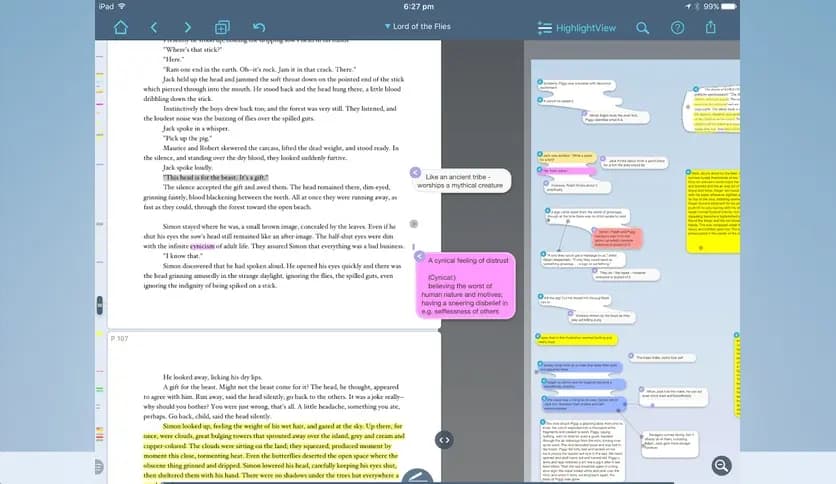Tap the yellow highlighted 'Simon looked up' passage

(x=274, y=450)
